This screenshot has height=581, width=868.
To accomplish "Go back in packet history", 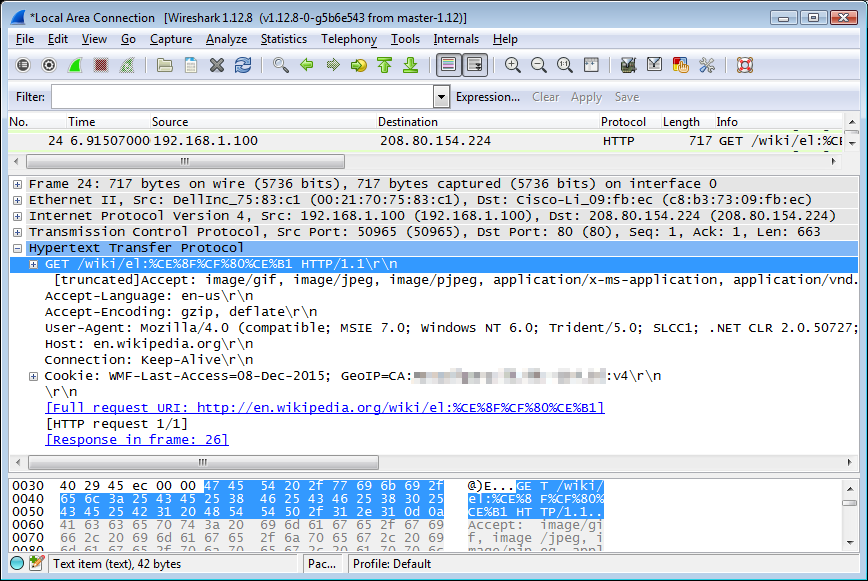I will tap(307, 65).
